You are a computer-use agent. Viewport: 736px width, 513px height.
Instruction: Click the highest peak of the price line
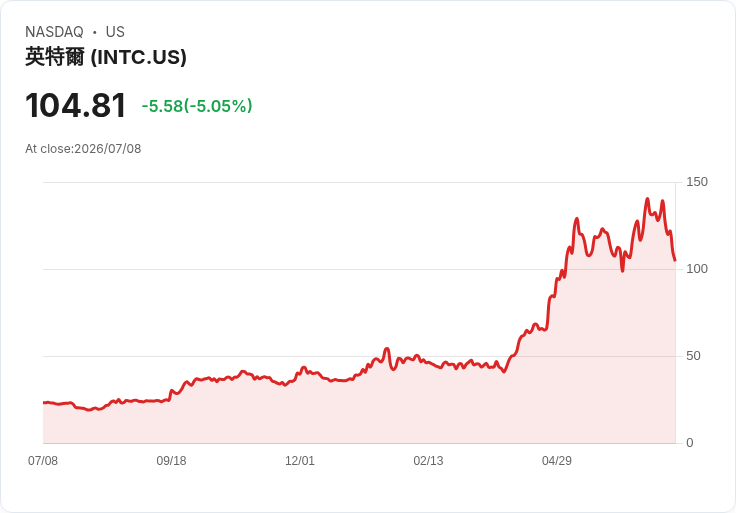[x=647, y=199]
